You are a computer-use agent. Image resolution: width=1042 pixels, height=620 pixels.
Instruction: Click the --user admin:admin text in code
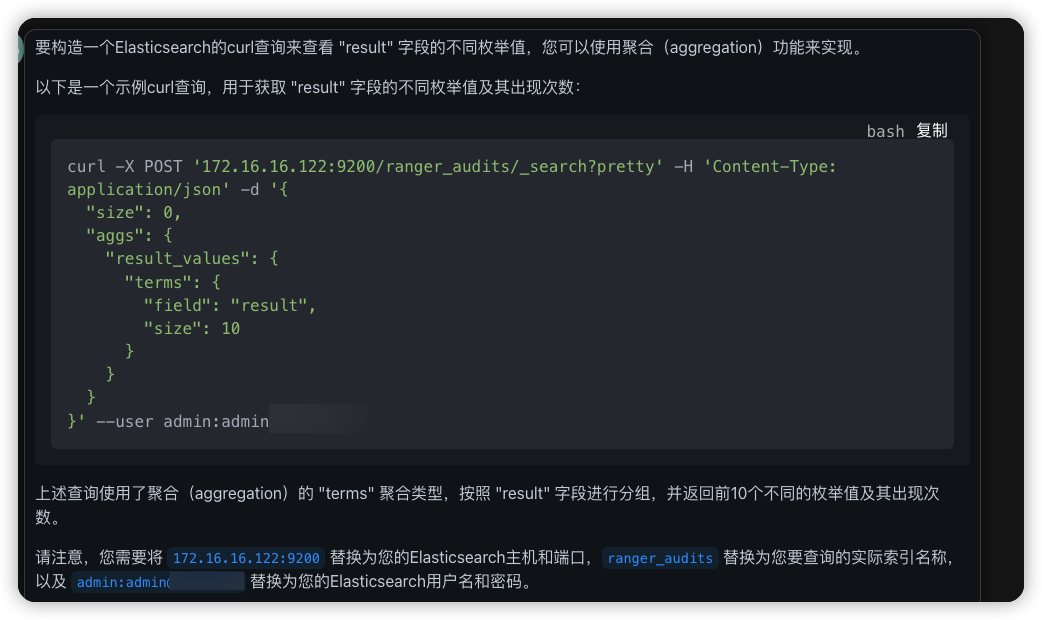(x=182, y=421)
